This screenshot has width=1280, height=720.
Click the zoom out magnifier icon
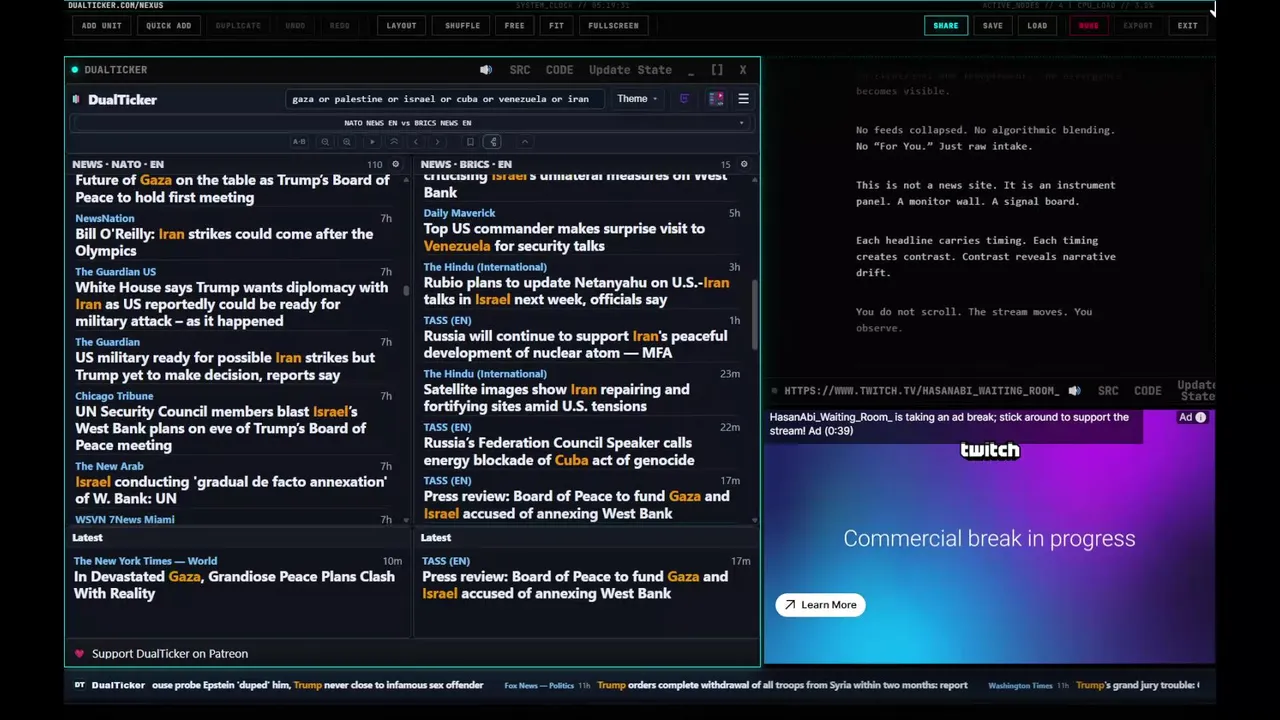(325, 142)
